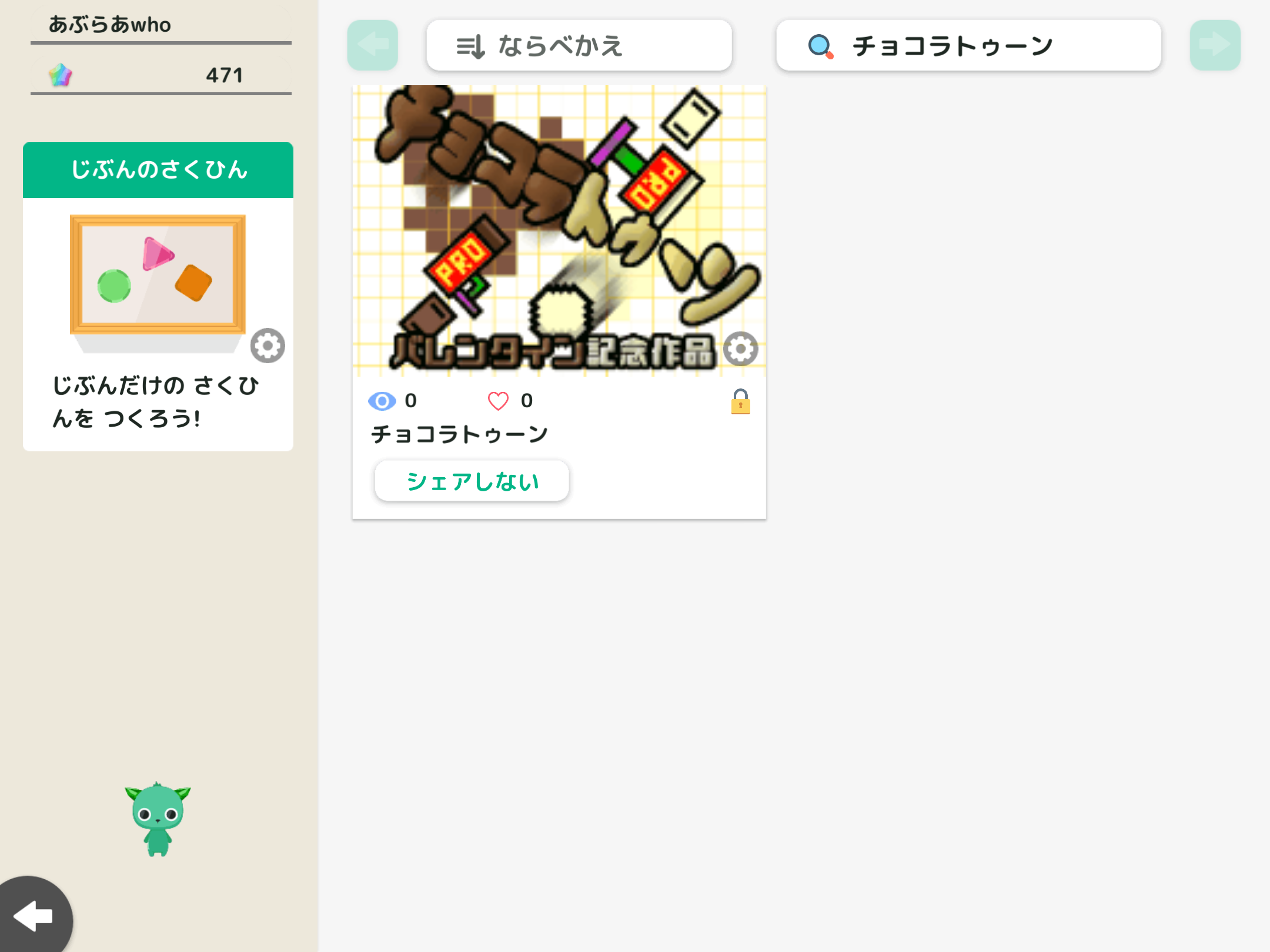The image size is (1270, 952).
Task: Click the back arrow button at bottom corner
Action: click(x=34, y=916)
